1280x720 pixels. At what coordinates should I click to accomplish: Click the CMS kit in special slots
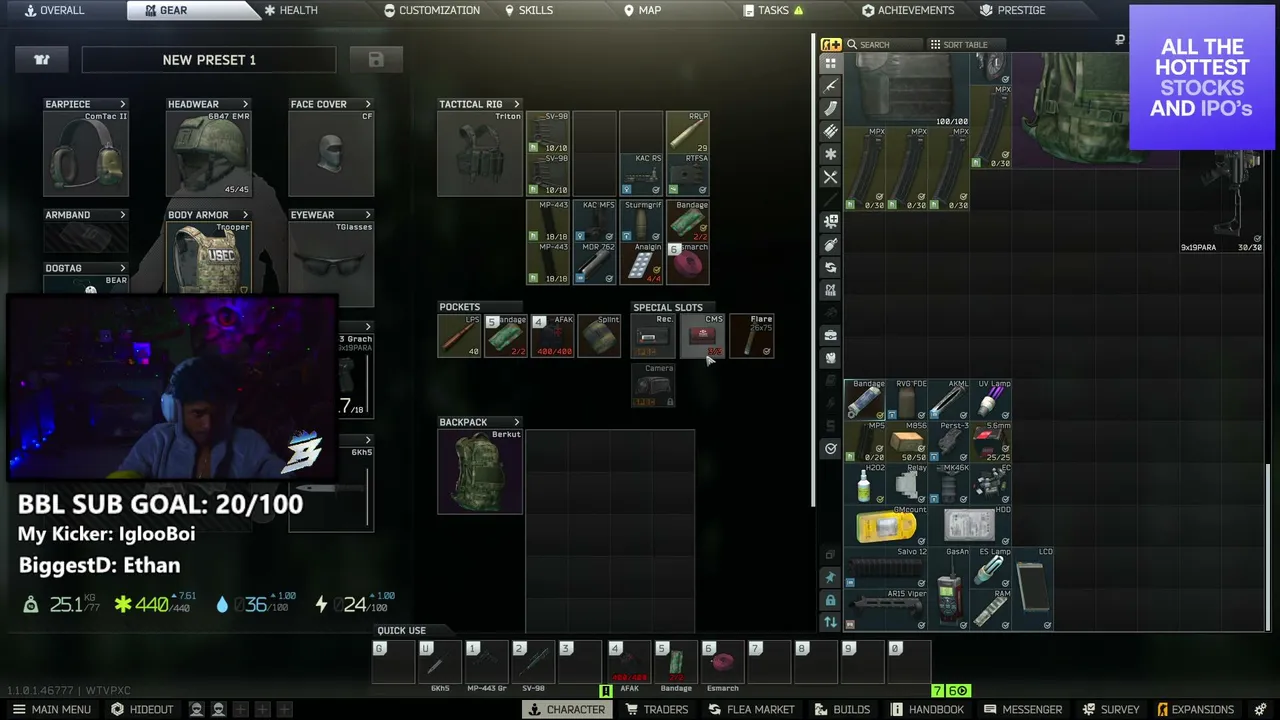tap(704, 336)
